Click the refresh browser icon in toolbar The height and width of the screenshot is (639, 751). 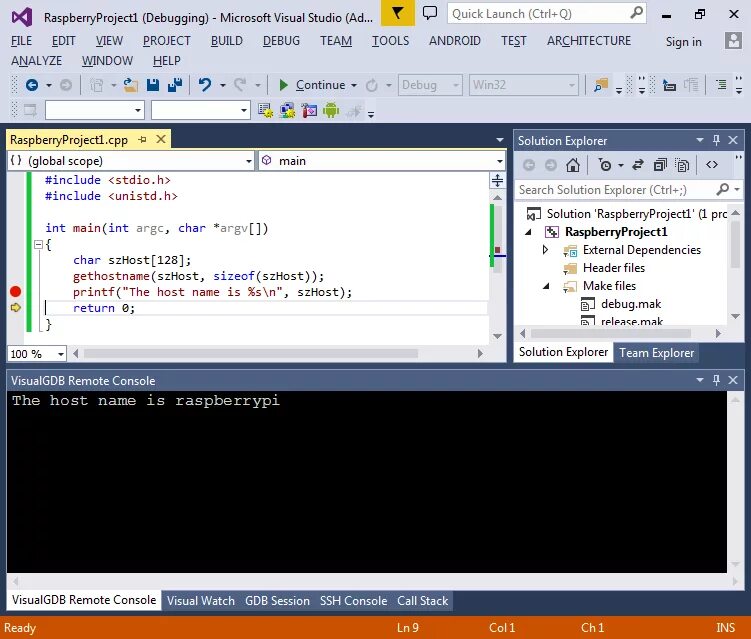[371, 85]
